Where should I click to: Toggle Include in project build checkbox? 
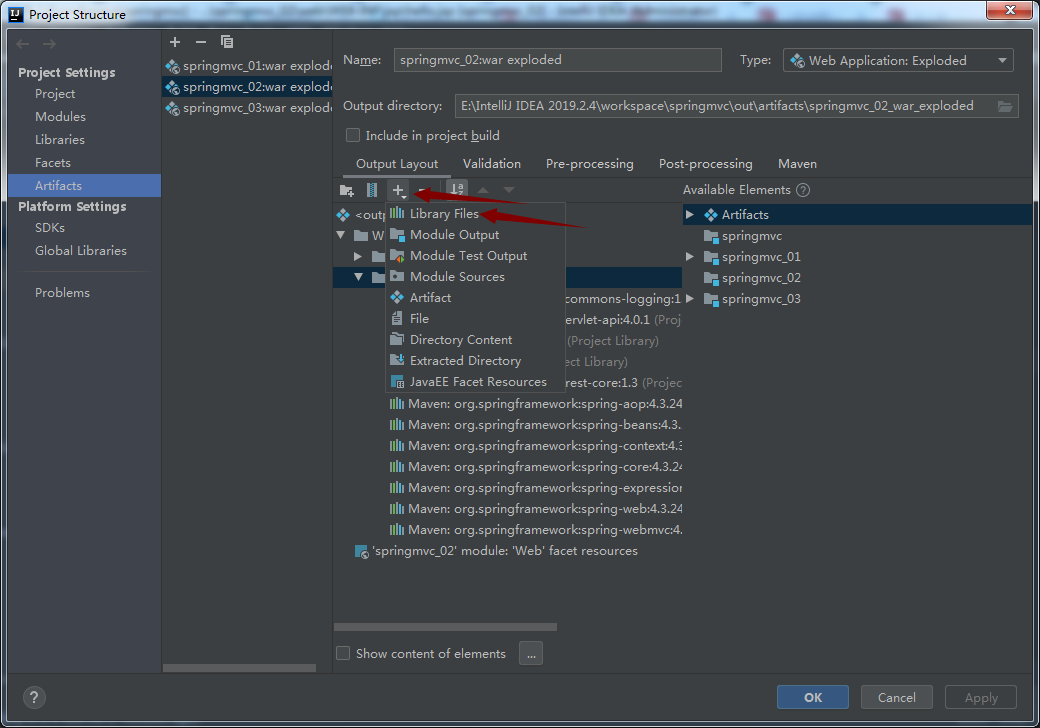353,135
